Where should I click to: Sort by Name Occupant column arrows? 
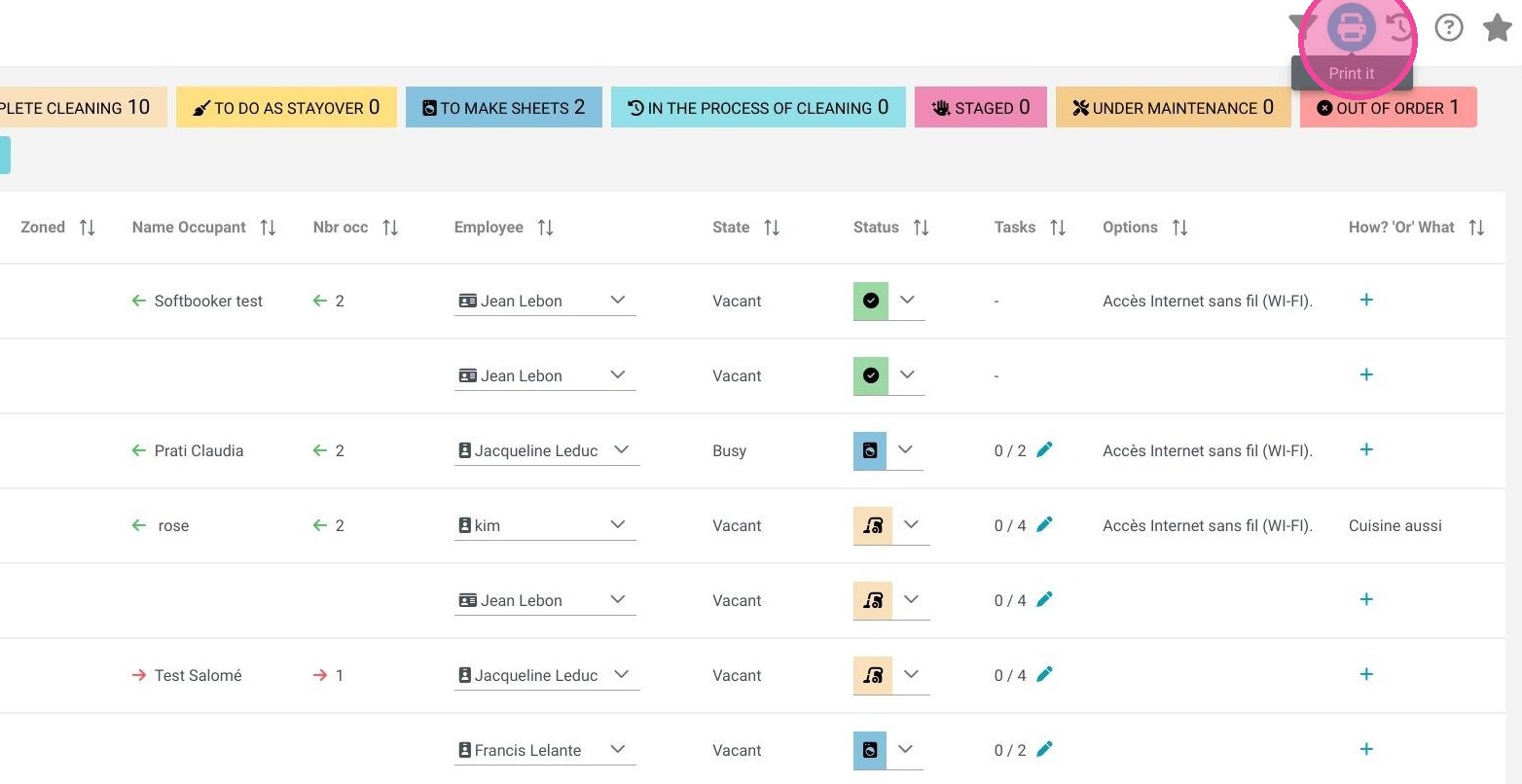click(x=269, y=228)
